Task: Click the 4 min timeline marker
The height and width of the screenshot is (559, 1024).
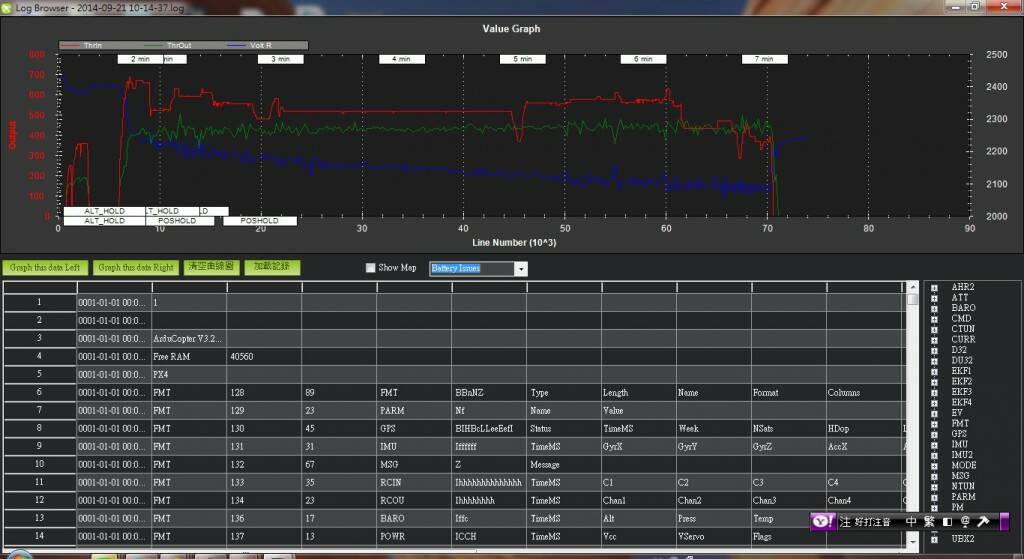Action: click(x=402, y=59)
